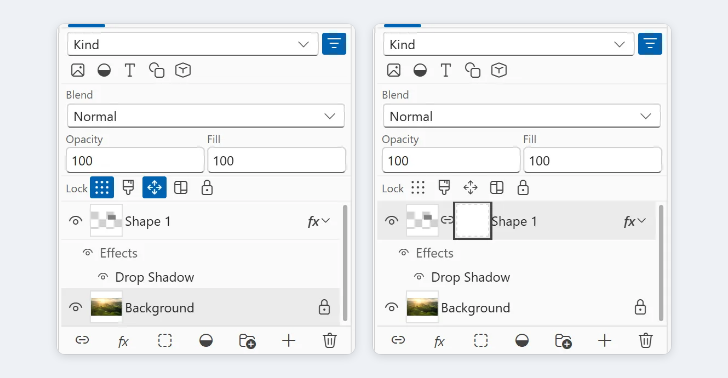
Task: Add layer style via fx, right panel
Action: 439,342
